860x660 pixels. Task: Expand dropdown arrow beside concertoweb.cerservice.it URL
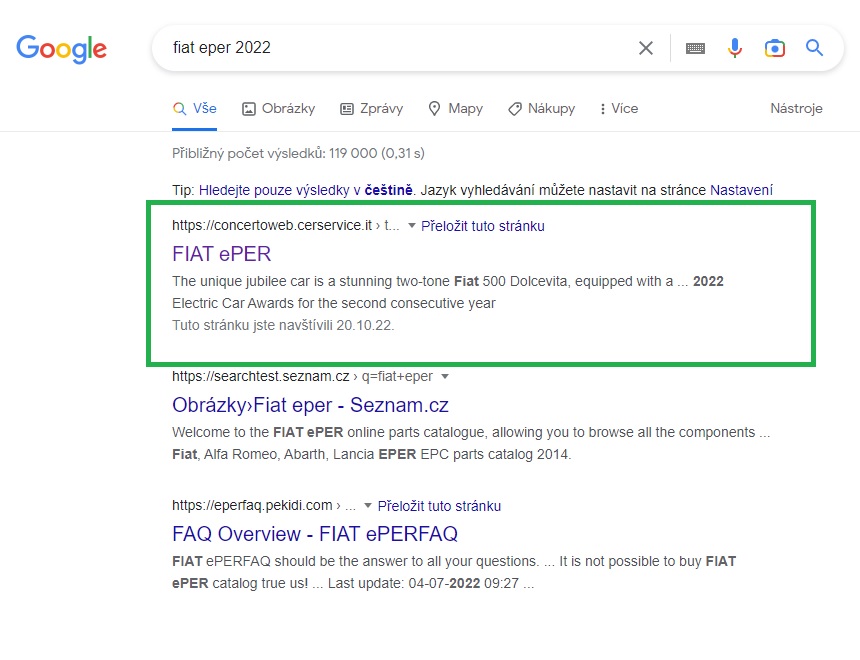(x=412, y=226)
